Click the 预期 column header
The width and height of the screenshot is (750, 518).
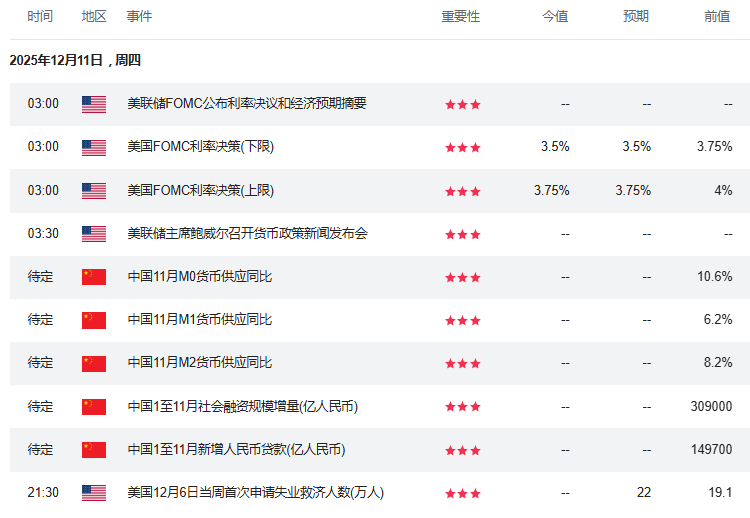[636, 16]
